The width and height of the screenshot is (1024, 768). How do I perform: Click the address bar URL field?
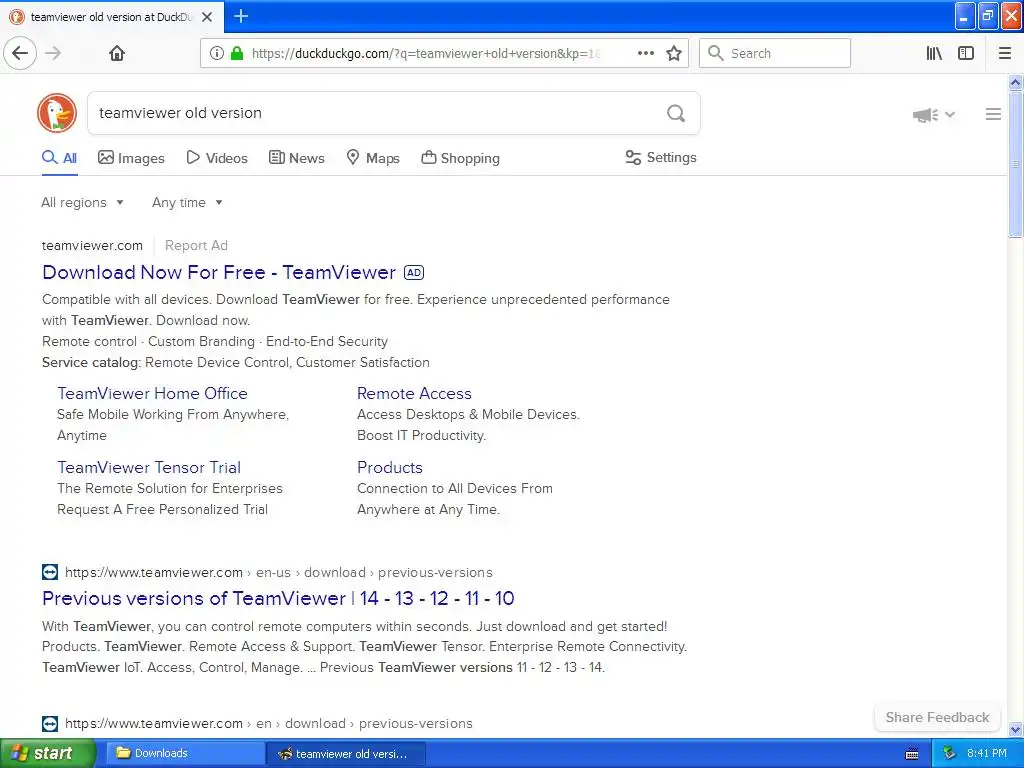(424, 53)
